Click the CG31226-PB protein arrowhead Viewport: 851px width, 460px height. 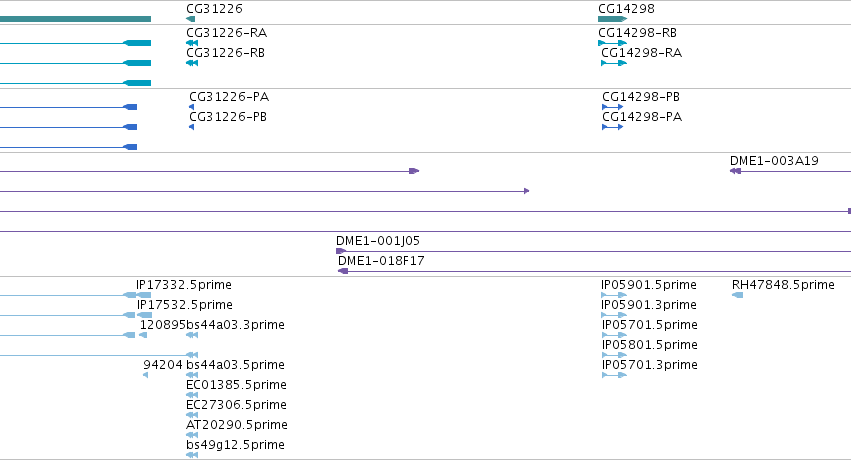(x=192, y=127)
